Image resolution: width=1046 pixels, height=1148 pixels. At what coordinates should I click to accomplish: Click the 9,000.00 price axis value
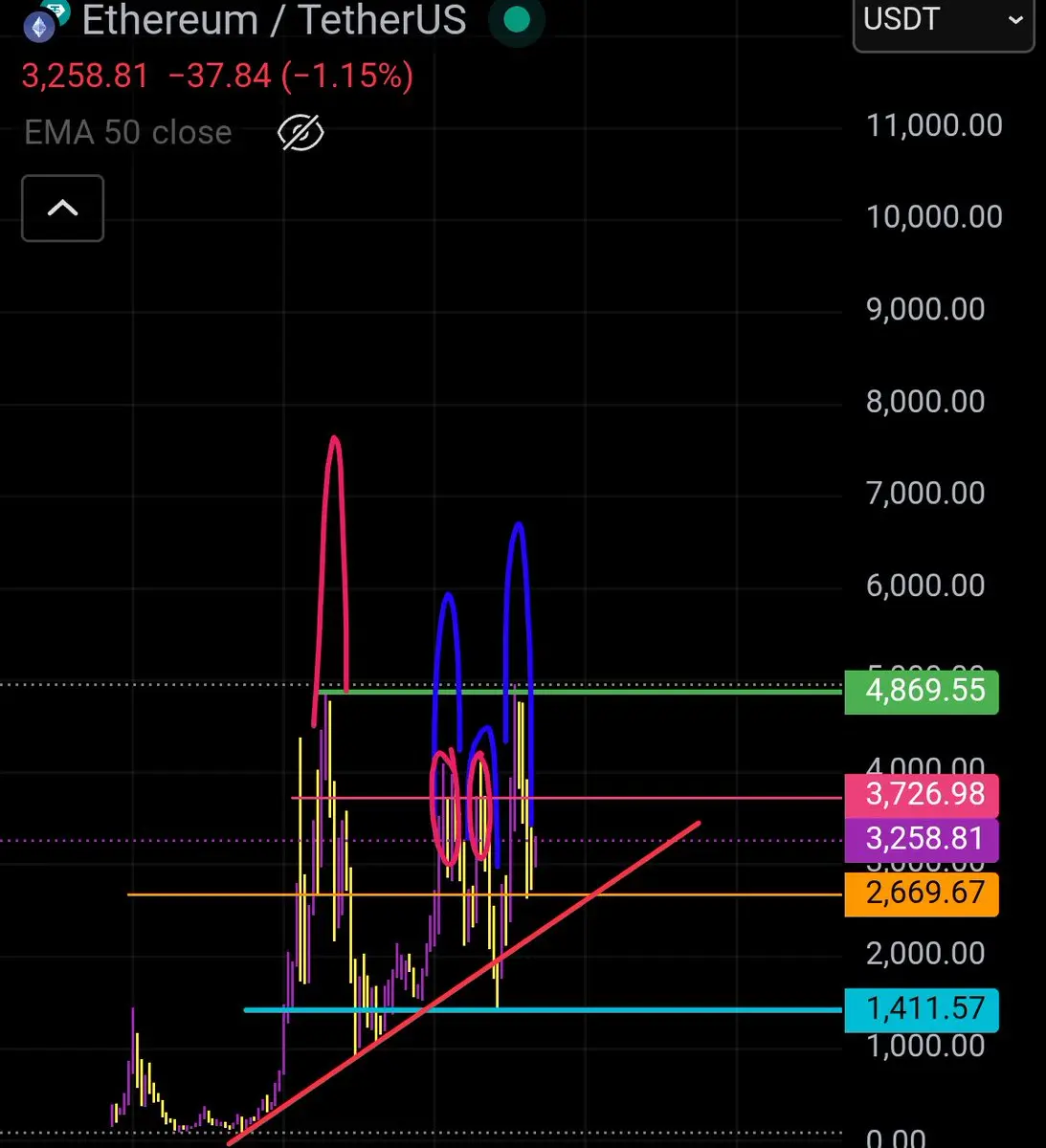(x=925, y=309)
